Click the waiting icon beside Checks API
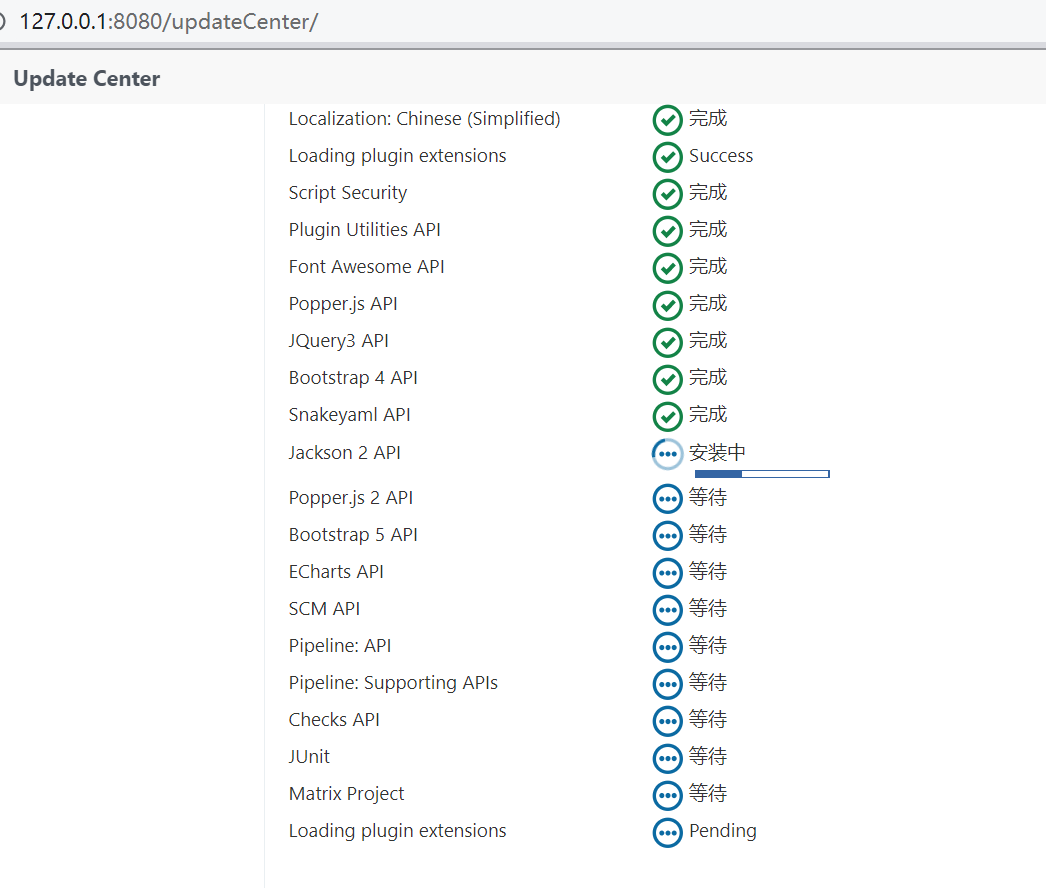 667,721
